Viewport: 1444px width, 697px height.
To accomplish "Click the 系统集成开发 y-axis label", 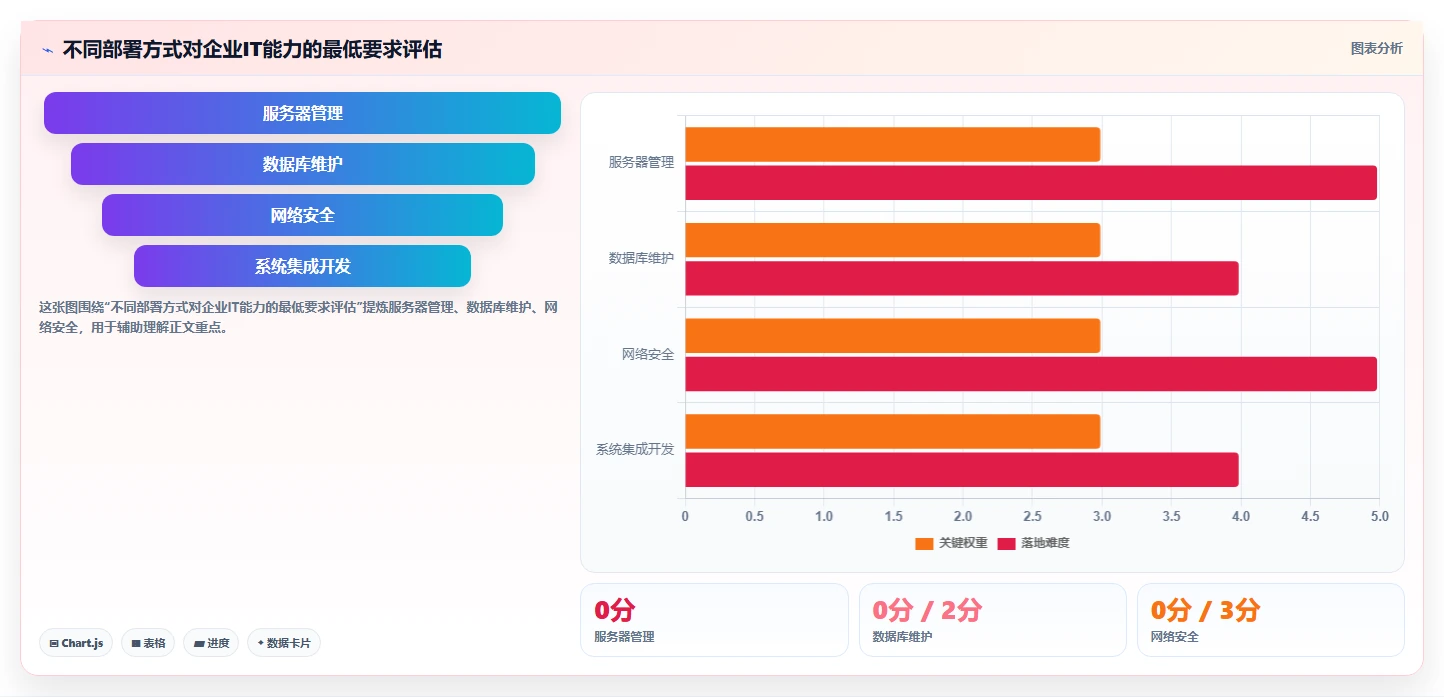I will (x=635, y=449).
